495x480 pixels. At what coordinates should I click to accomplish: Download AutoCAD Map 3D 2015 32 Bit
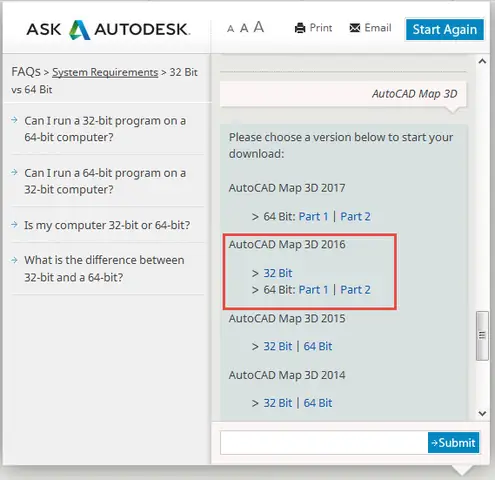point(278,346)
